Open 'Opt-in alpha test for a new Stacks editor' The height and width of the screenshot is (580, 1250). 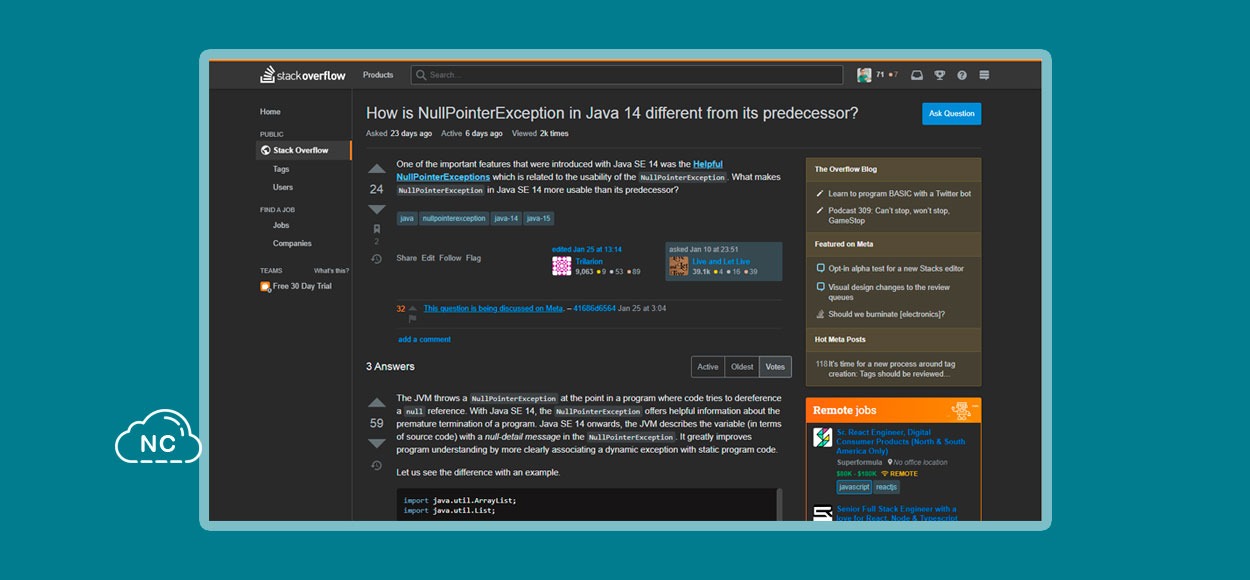(x=896, y=268)
